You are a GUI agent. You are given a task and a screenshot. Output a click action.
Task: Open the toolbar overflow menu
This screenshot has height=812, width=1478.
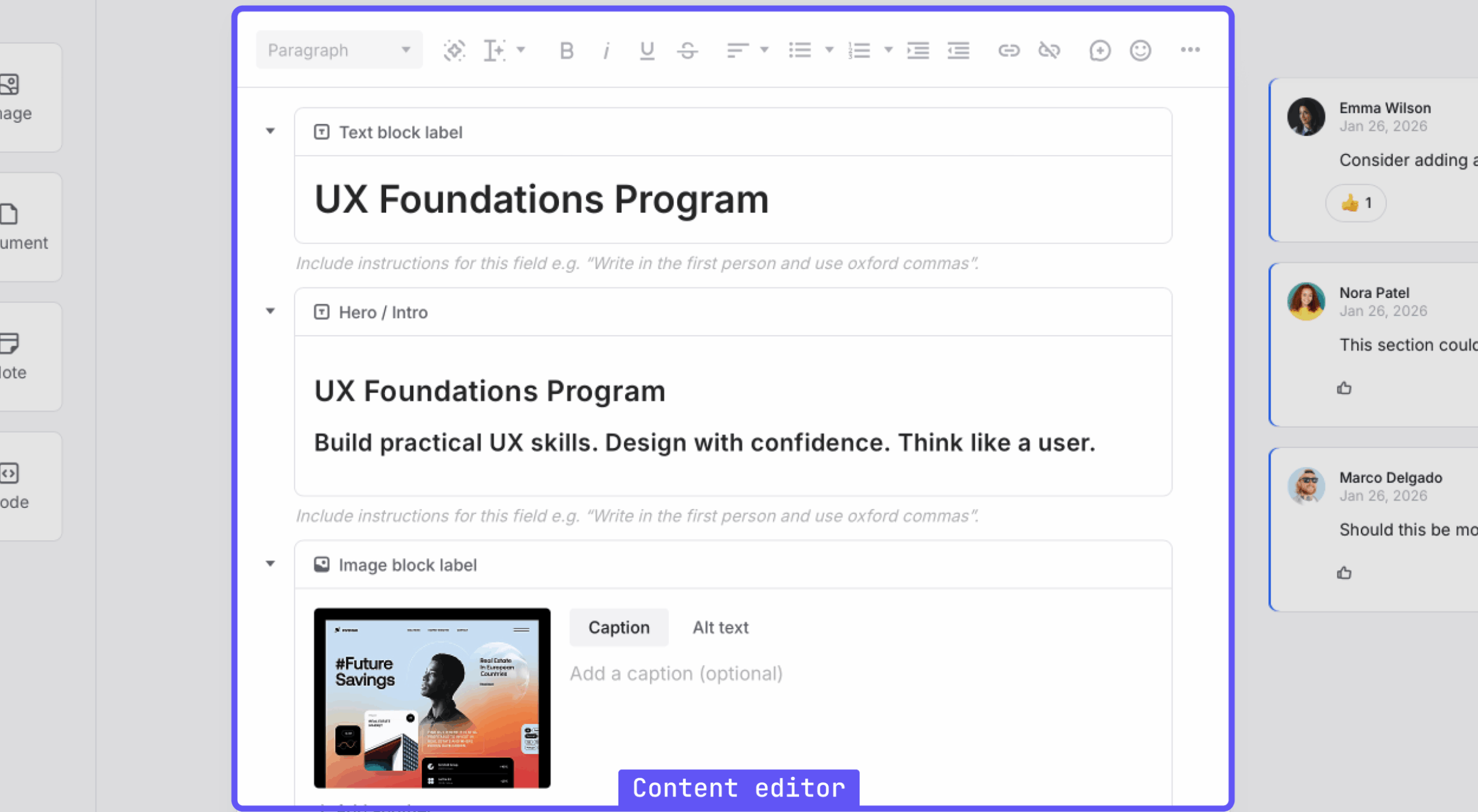pos(1190,51)
